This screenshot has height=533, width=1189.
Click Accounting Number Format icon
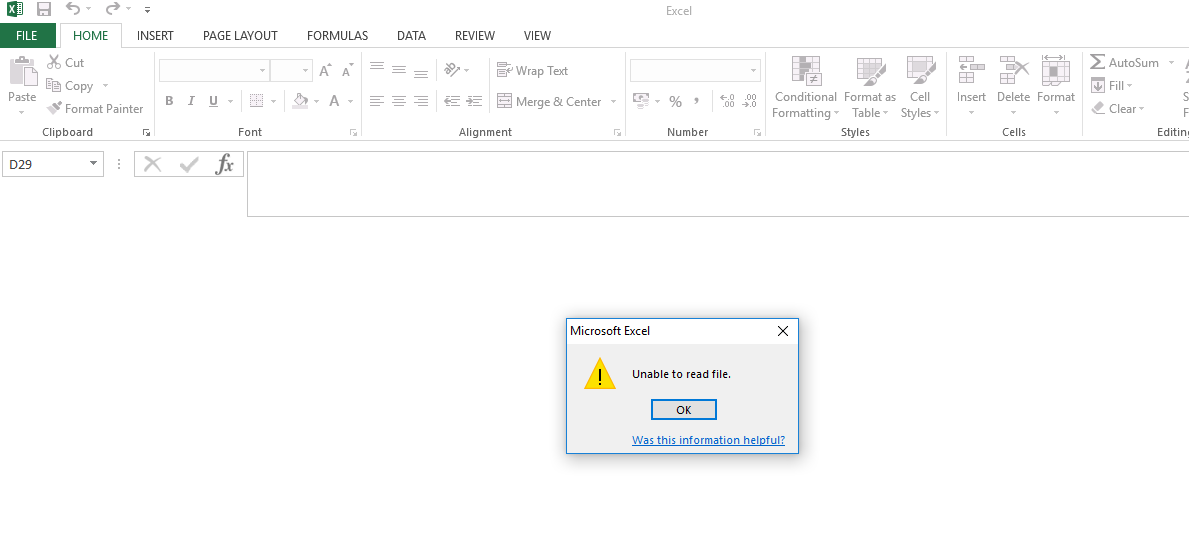(x=641, y=101)
